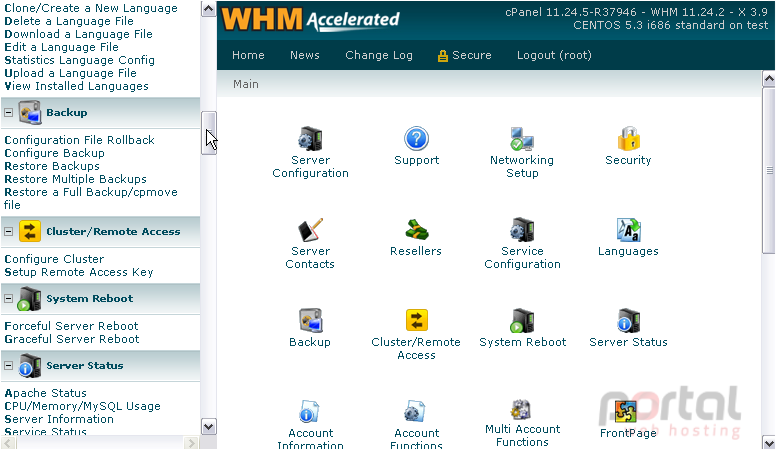Open Restore a Full Backup/cpmove file link
Screen dimensions: 776x450
click(x=91, y=198)
